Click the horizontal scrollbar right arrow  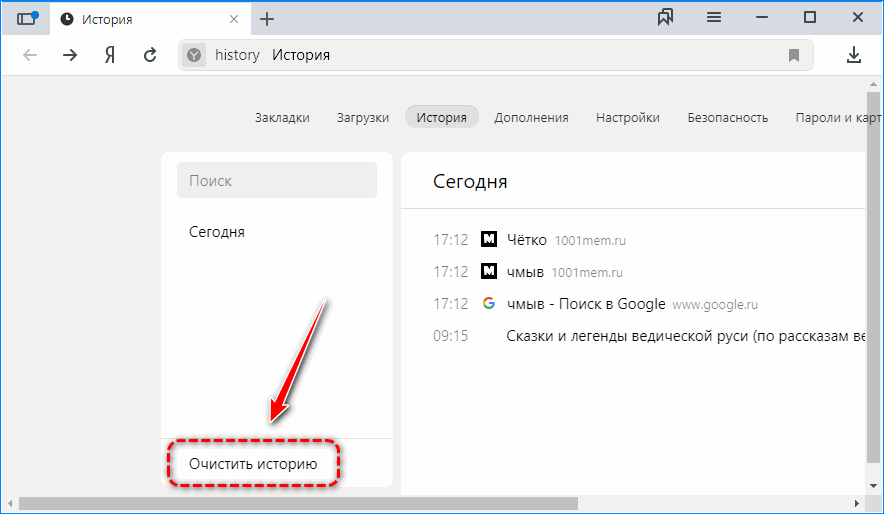point(856,503)
